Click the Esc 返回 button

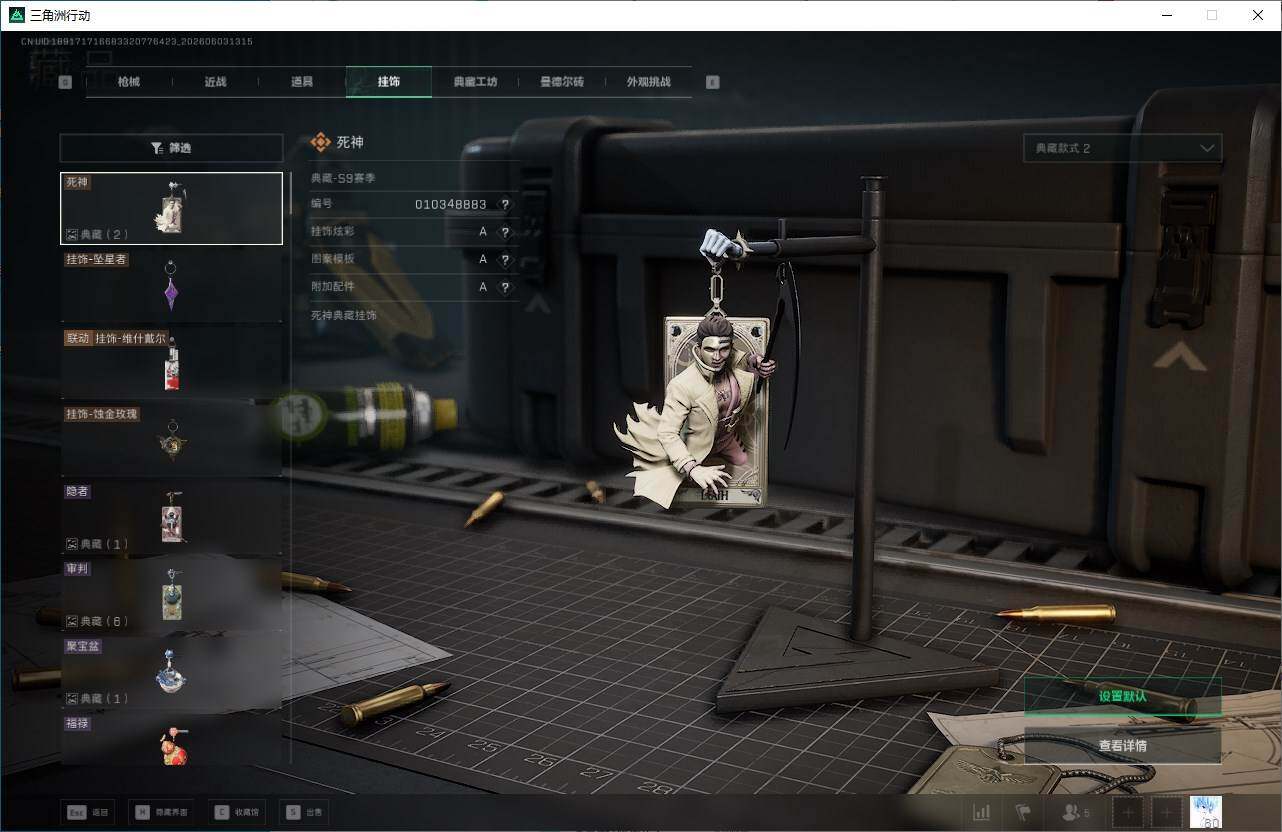point(87,812)
